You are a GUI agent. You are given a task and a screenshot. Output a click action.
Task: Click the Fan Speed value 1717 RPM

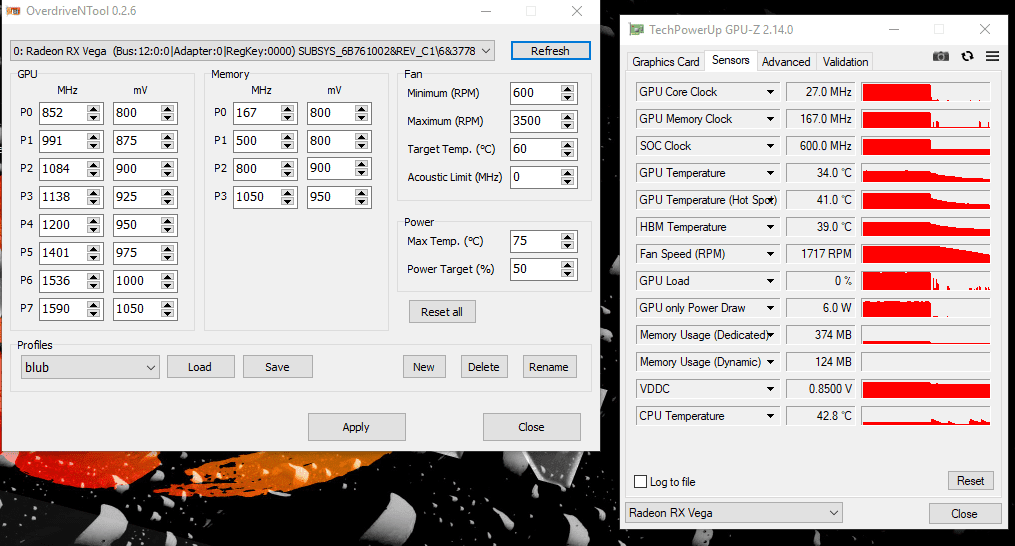point(821,254)
